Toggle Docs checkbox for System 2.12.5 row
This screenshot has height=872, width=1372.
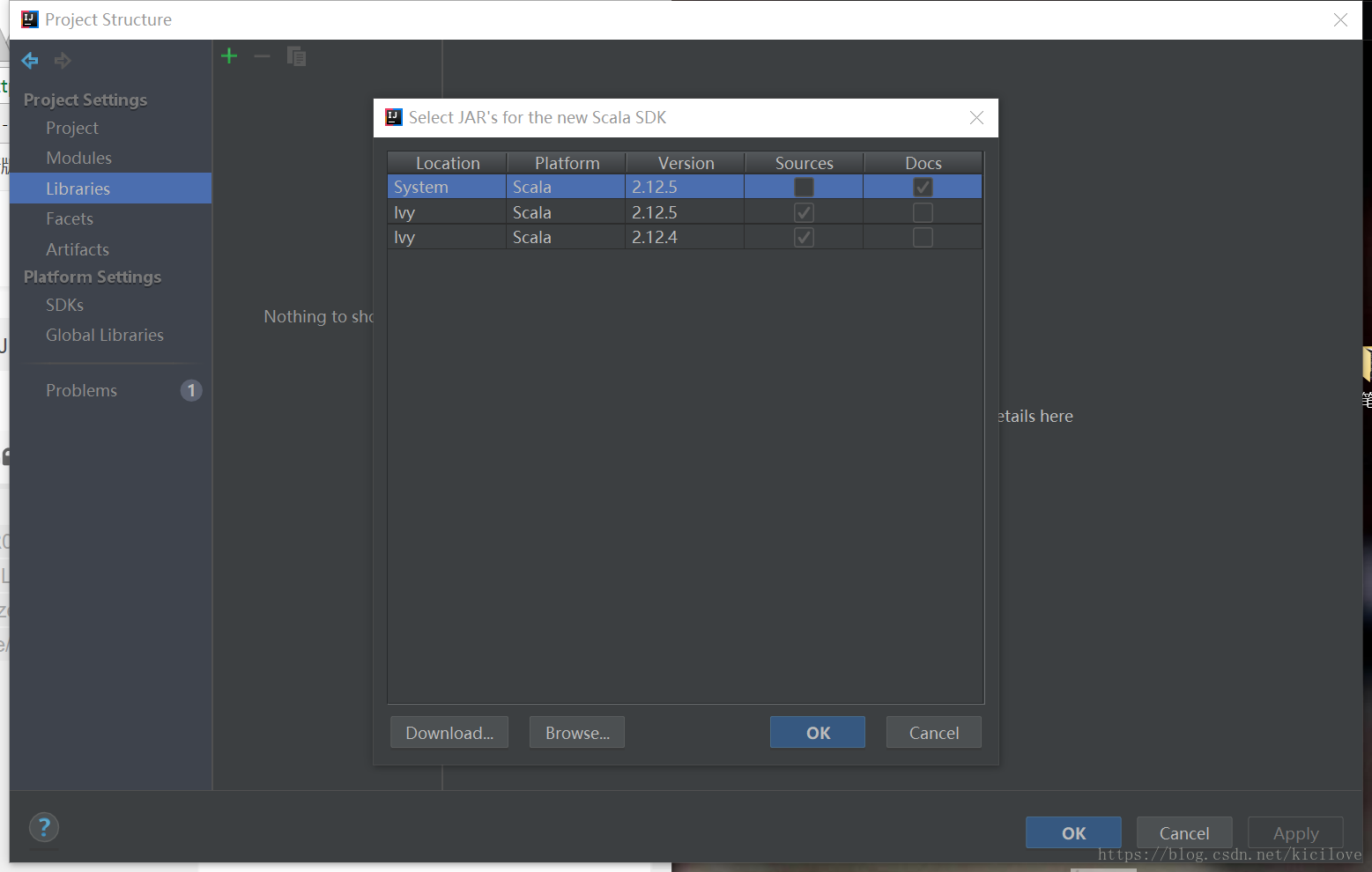[x=923, y=187]
